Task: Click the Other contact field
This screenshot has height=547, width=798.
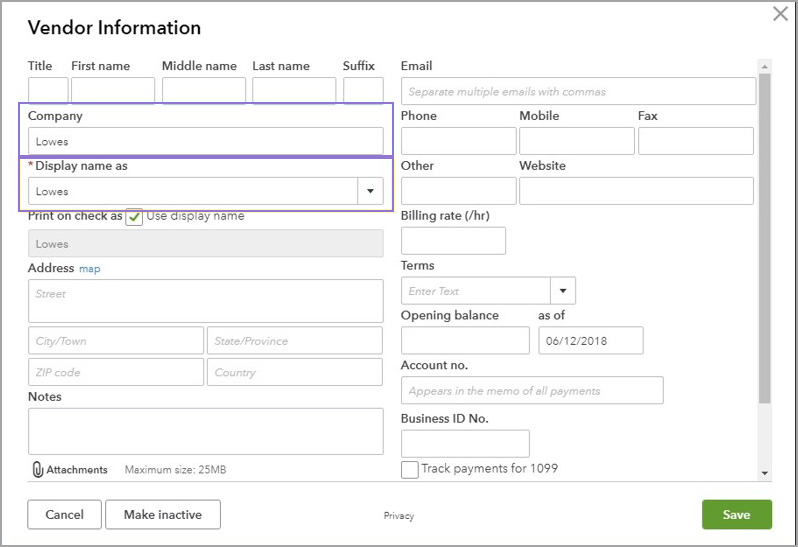Action: pyautogui.click(x=459, y=191)
